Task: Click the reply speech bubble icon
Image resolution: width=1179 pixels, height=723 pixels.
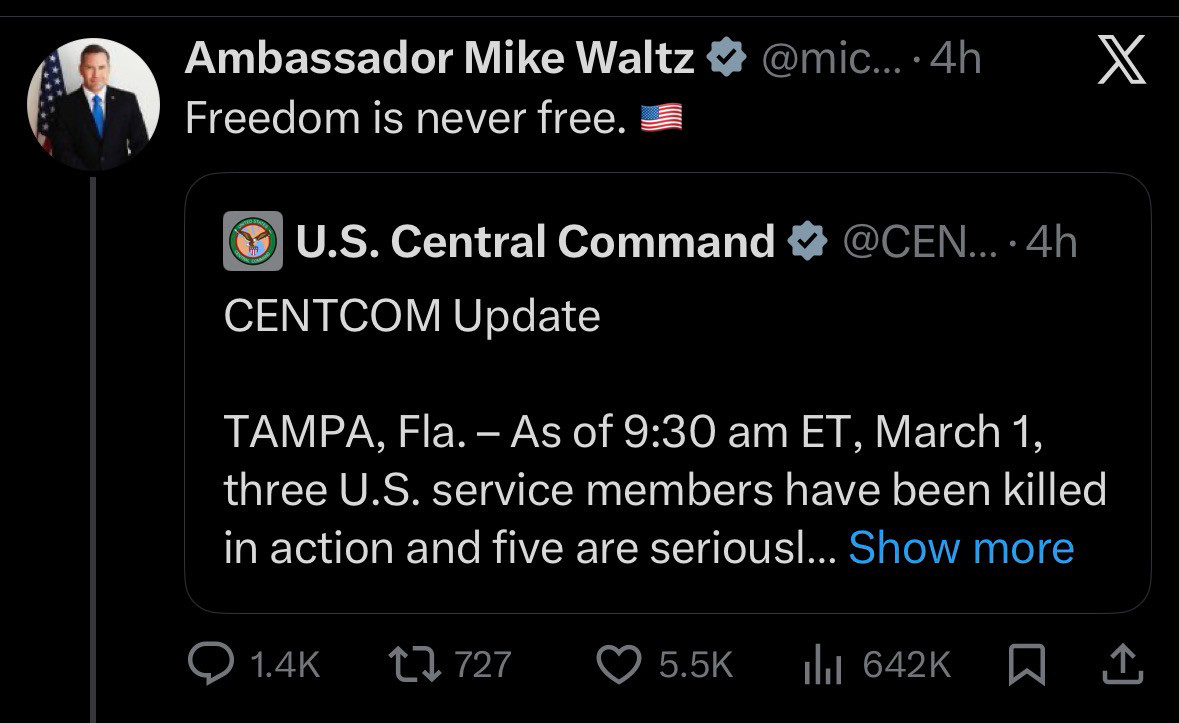Action: [x=209, y=665]
